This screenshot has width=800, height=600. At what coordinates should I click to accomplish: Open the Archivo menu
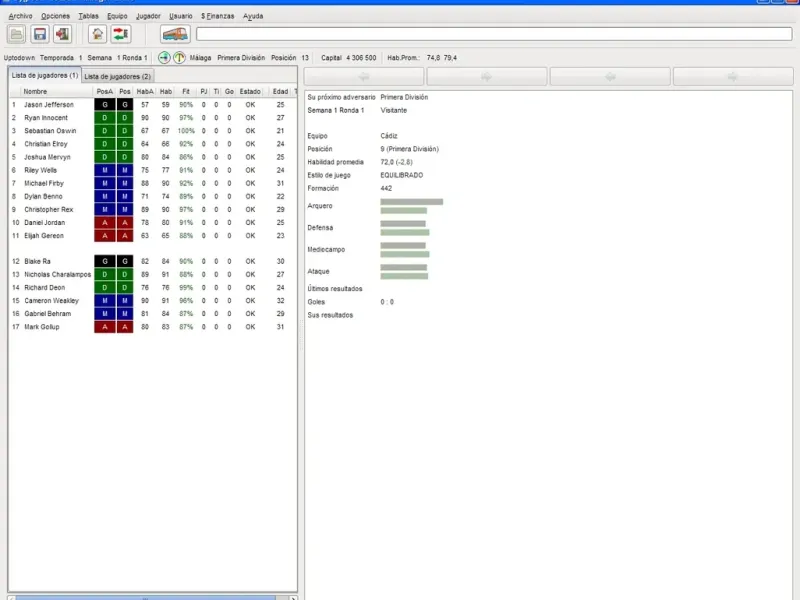[x=20, y=16]
